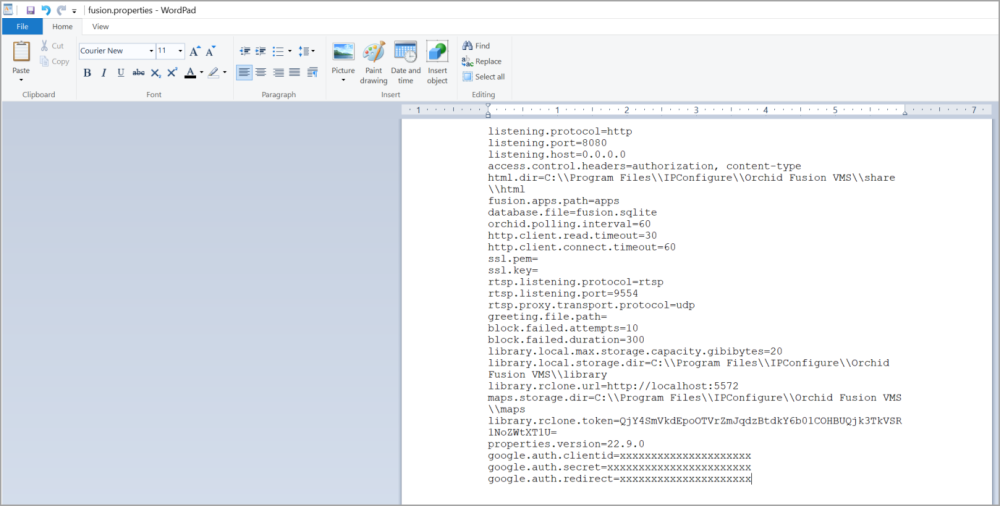Apply the text highlight color marker

point(213,73)
